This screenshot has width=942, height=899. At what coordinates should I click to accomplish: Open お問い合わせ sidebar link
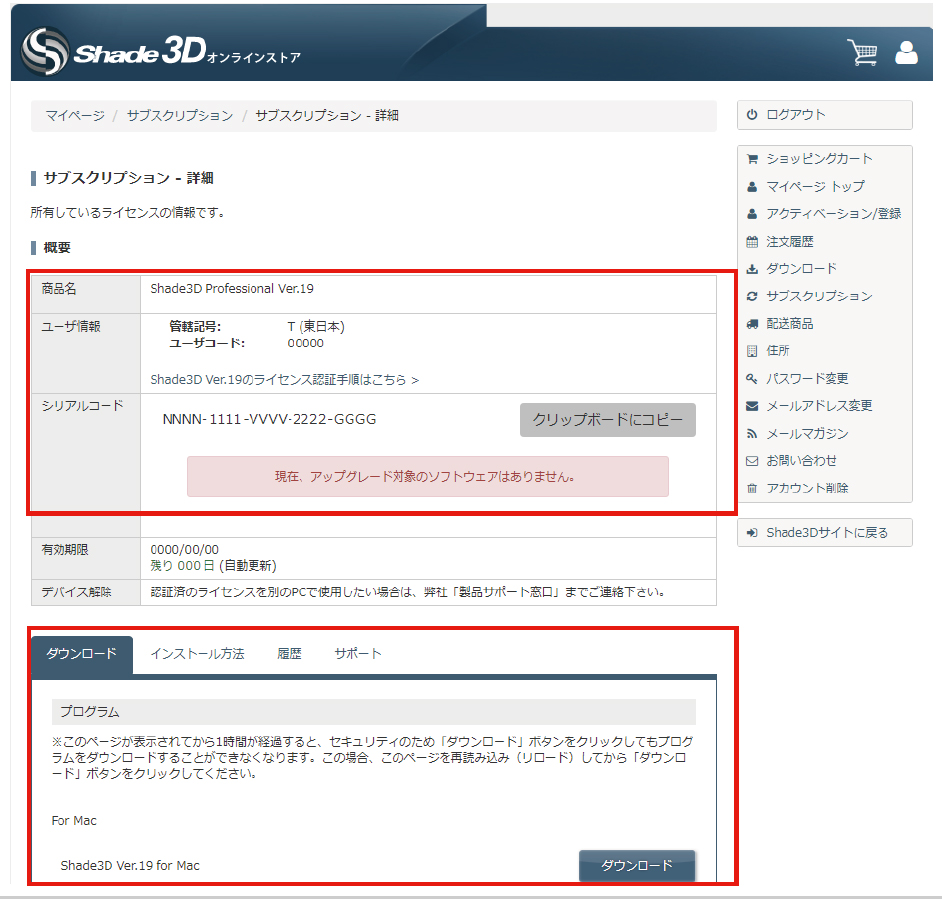[x=801, y=461]
